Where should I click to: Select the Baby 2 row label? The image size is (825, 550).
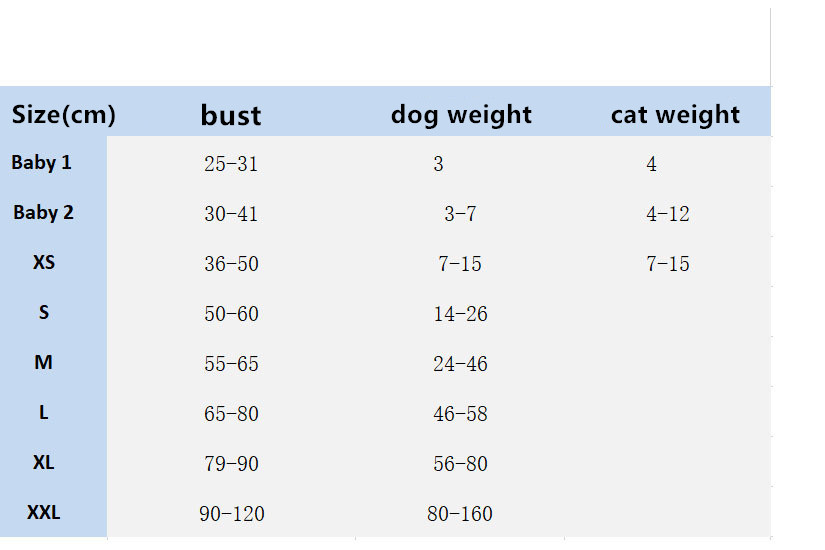pos(44,212)
